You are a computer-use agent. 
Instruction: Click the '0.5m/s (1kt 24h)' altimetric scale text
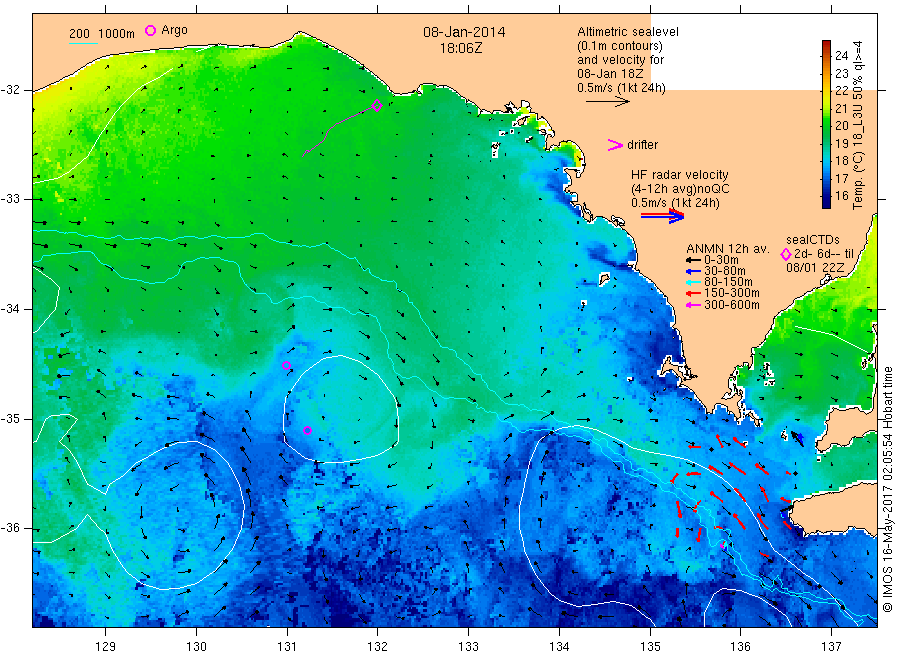click(621, 88)
